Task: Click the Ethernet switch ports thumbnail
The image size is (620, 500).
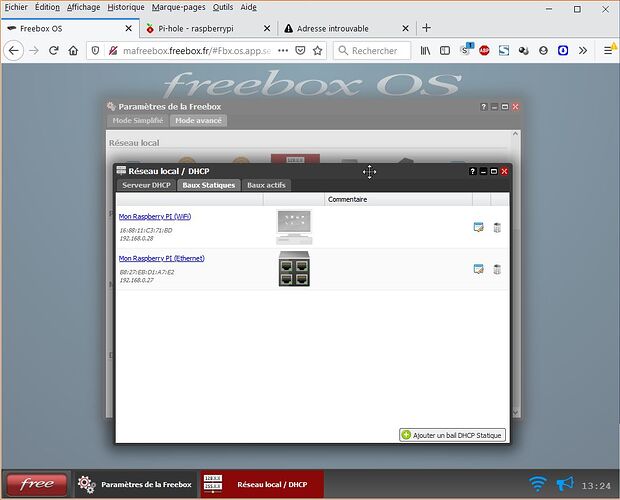Action: tap(294, 269)
